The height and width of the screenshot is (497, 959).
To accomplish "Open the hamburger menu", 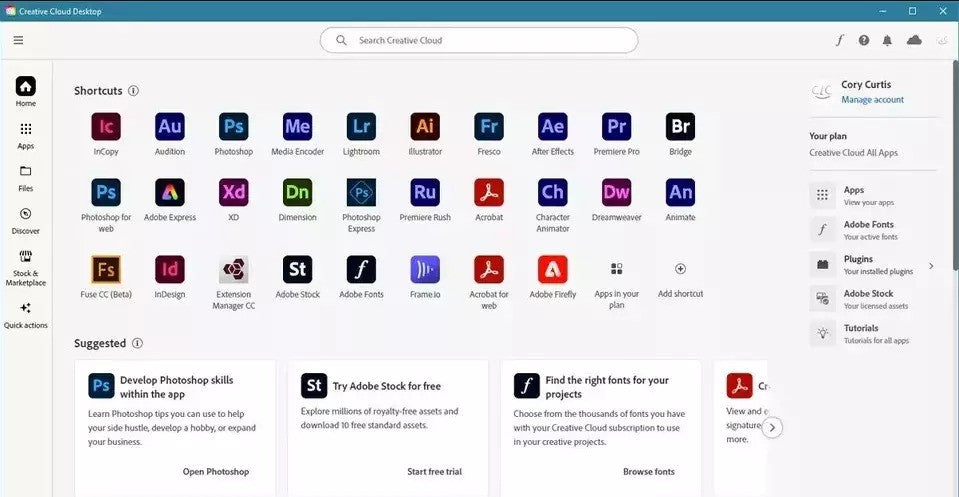I will 18,40.
